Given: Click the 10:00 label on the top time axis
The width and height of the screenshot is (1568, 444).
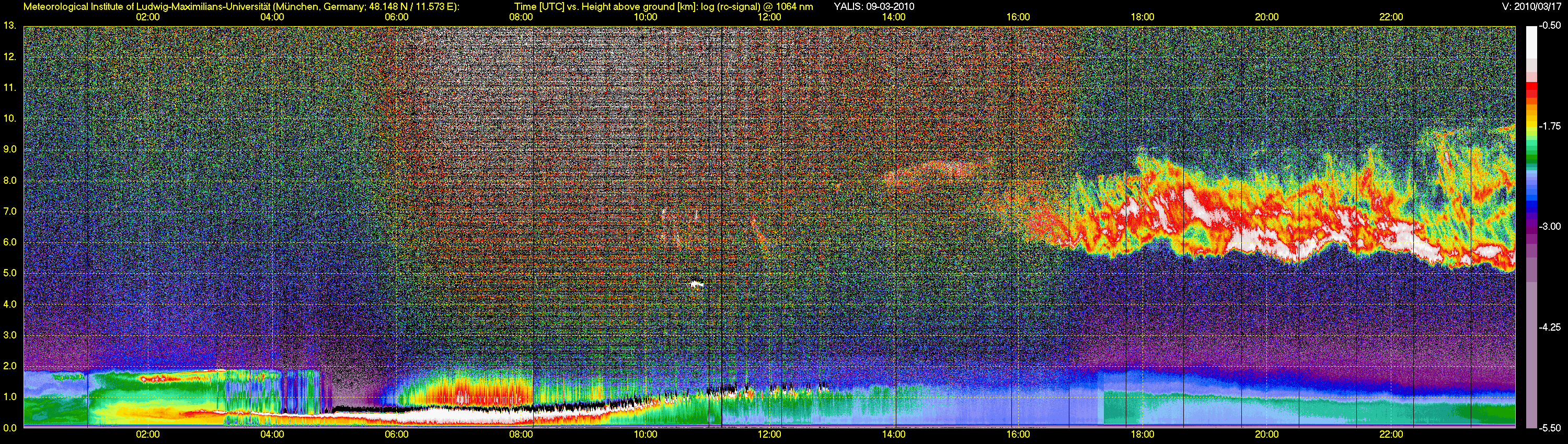Looking at the screenshot, I should pyautogui.click(x=645, y=17).
